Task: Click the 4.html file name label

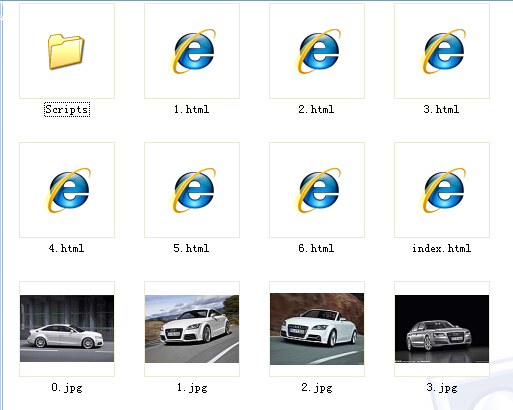Action: click(x=66, y=248)
